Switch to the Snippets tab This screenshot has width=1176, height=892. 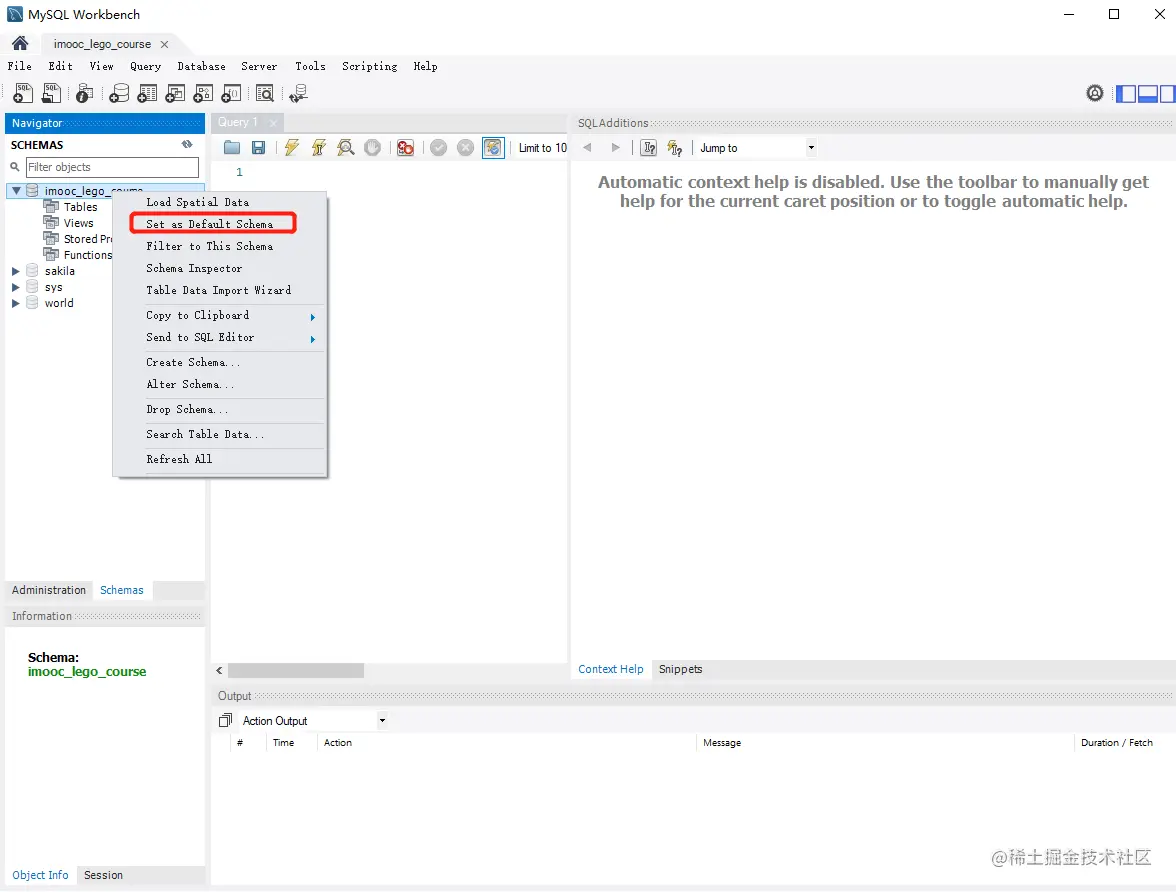click(x=680, y=669)
